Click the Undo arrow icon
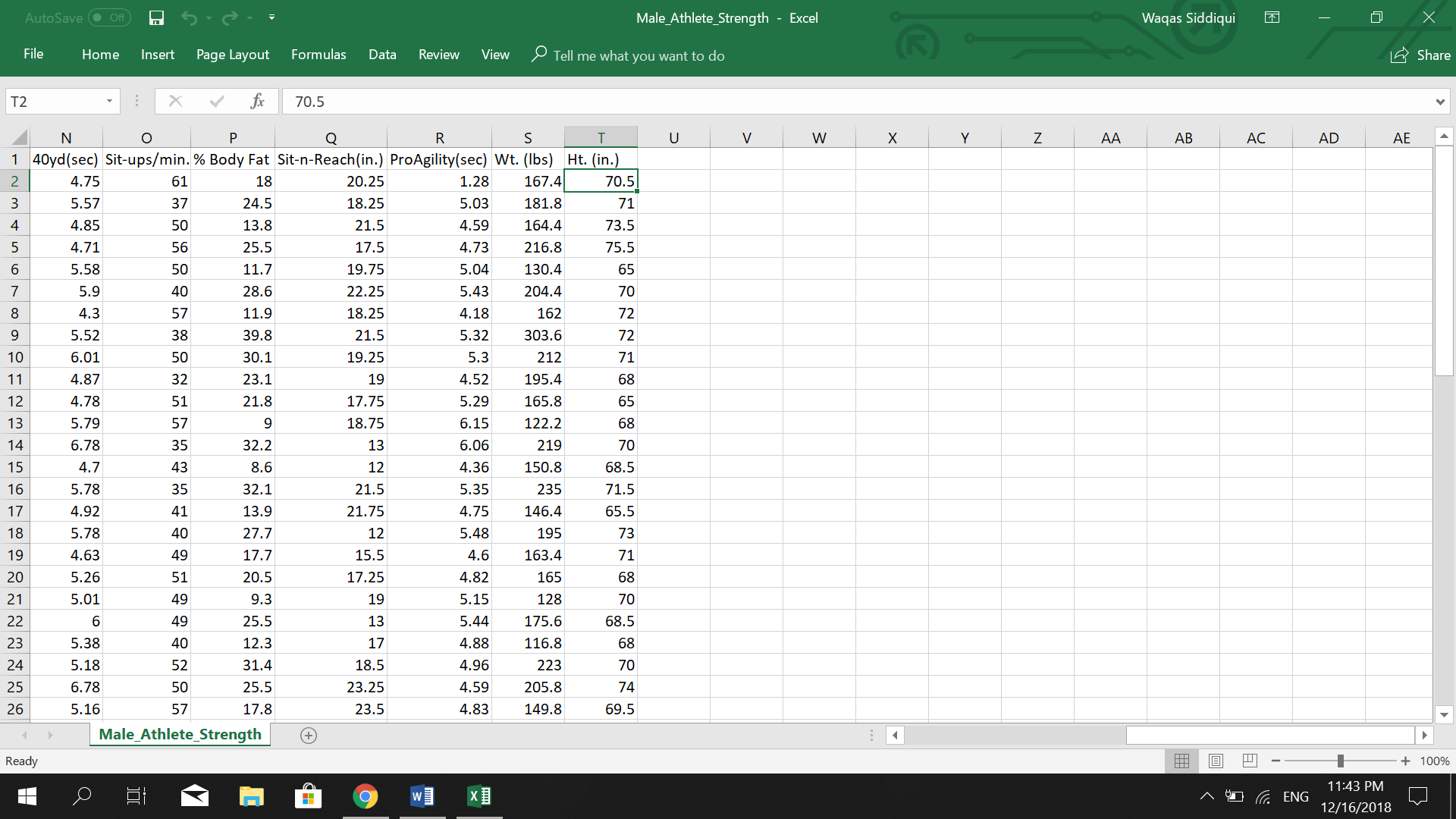Screen dimensions: 1456x819 pyautogui.click(x=189, y=18)
